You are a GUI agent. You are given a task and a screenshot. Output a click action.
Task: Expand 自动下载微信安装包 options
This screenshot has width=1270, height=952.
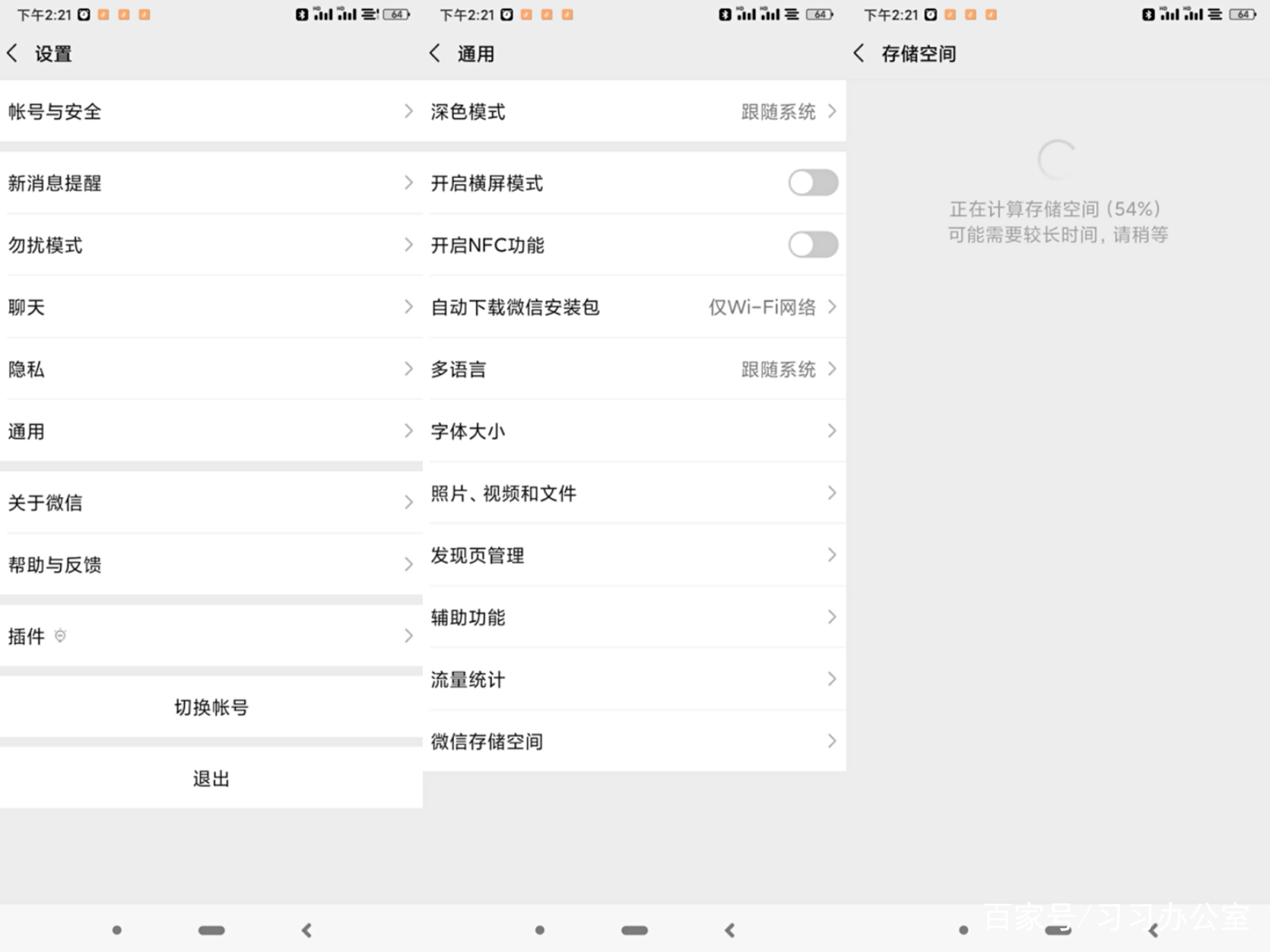635,307
